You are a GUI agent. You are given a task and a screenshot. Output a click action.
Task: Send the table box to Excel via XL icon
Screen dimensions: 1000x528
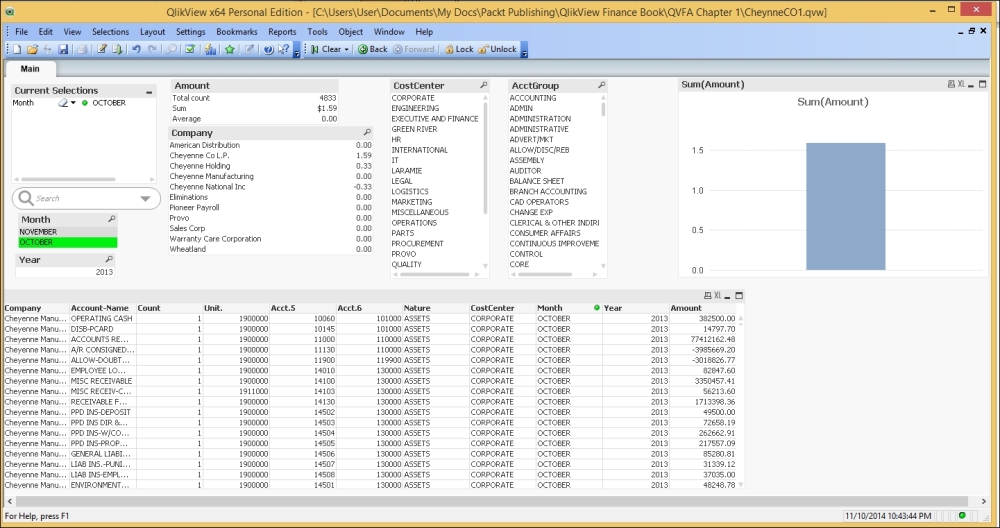717,295
